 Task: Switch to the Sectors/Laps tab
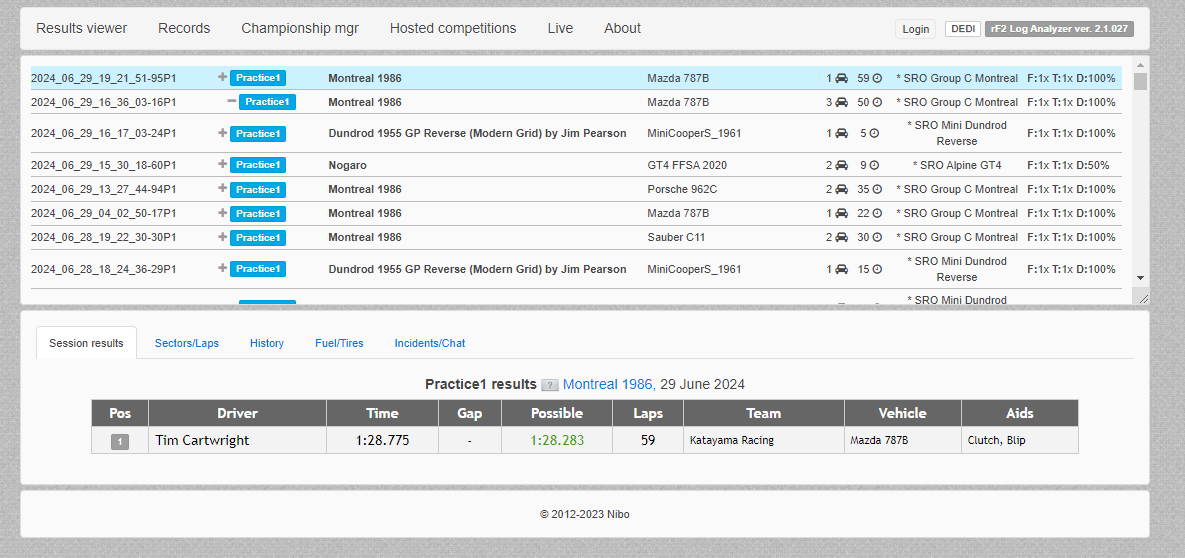[186, 343]
